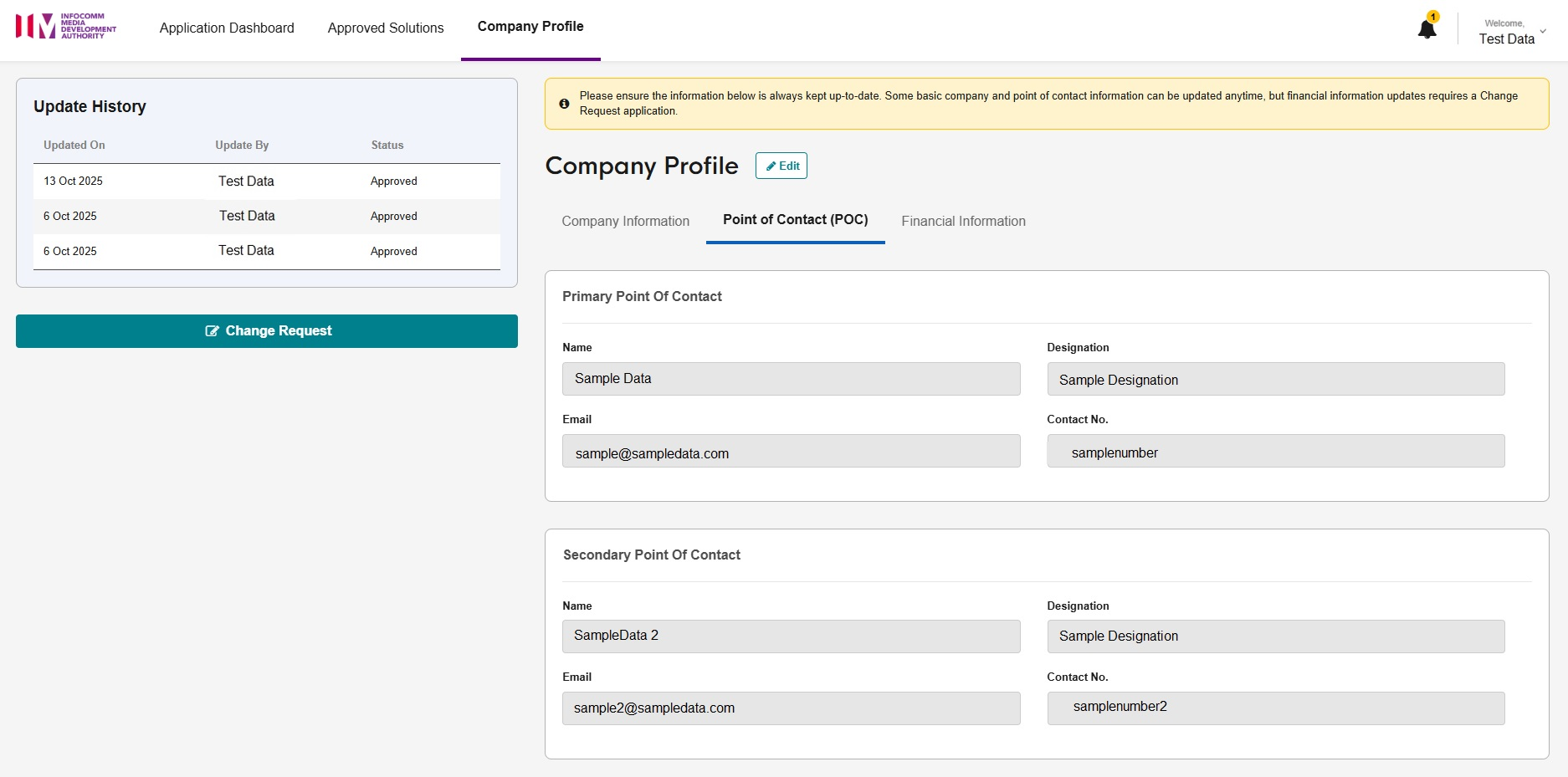Open the Application Dashboard menu
Image resolution: width=1568 pixels, height=777 pixels.
(x=227, y=28)
